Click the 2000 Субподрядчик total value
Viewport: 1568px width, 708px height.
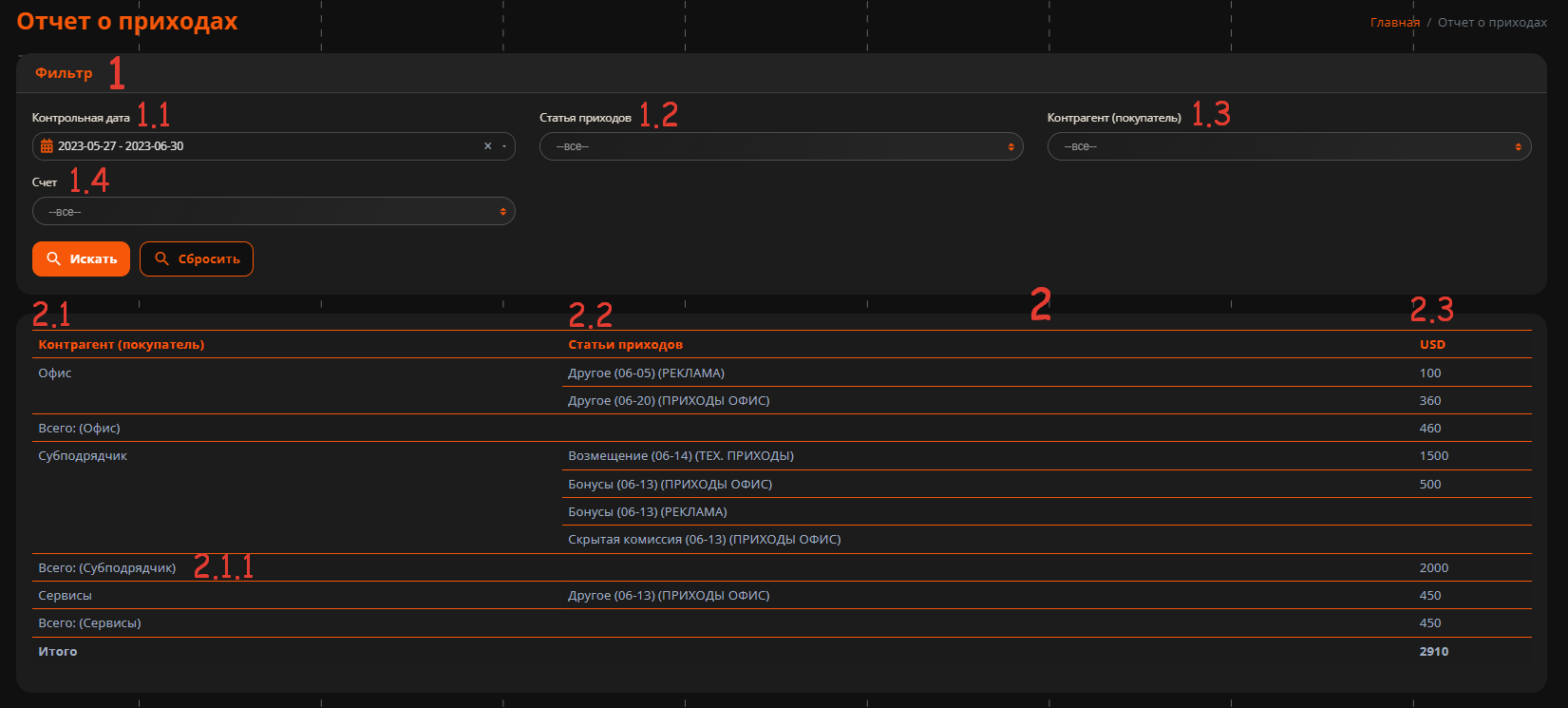click(x=1434, y=567)
